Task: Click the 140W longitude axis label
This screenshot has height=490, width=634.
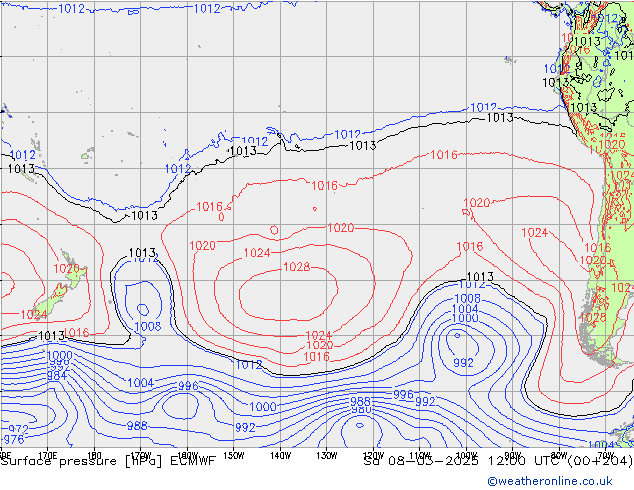Action: tap(280, 455)
